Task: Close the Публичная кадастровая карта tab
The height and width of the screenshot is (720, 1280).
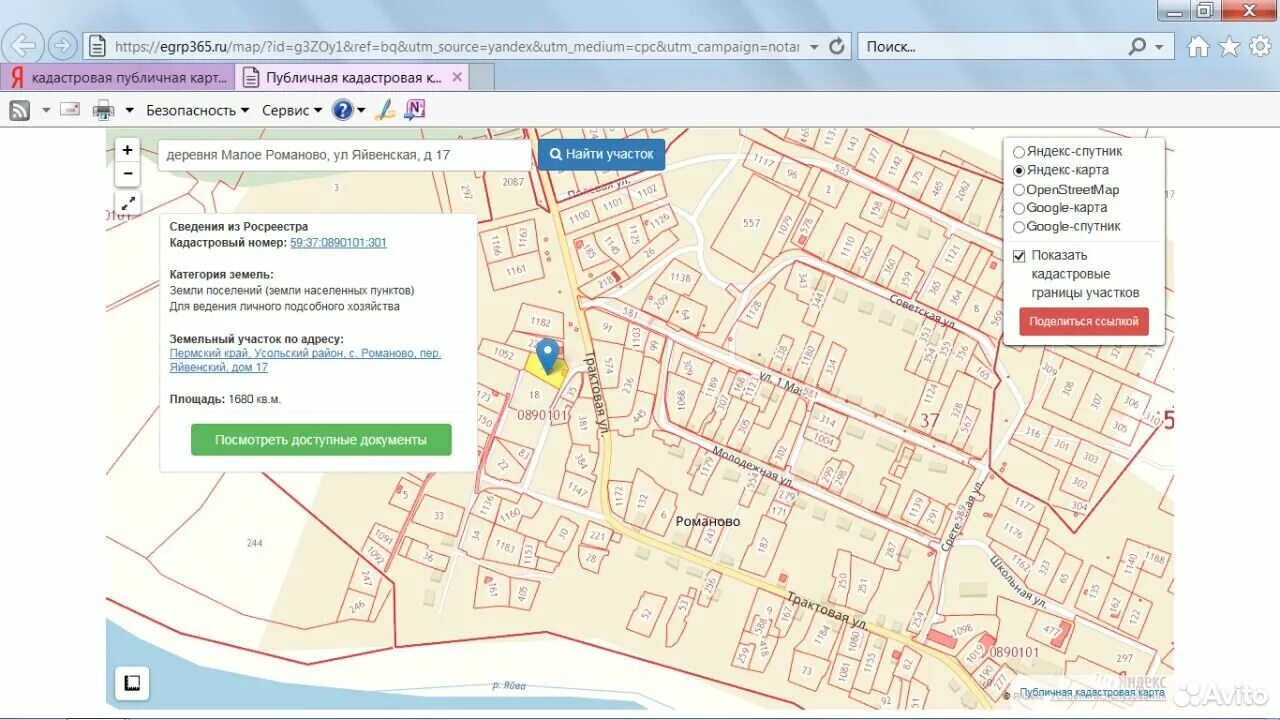Action: tap(457, 77)
